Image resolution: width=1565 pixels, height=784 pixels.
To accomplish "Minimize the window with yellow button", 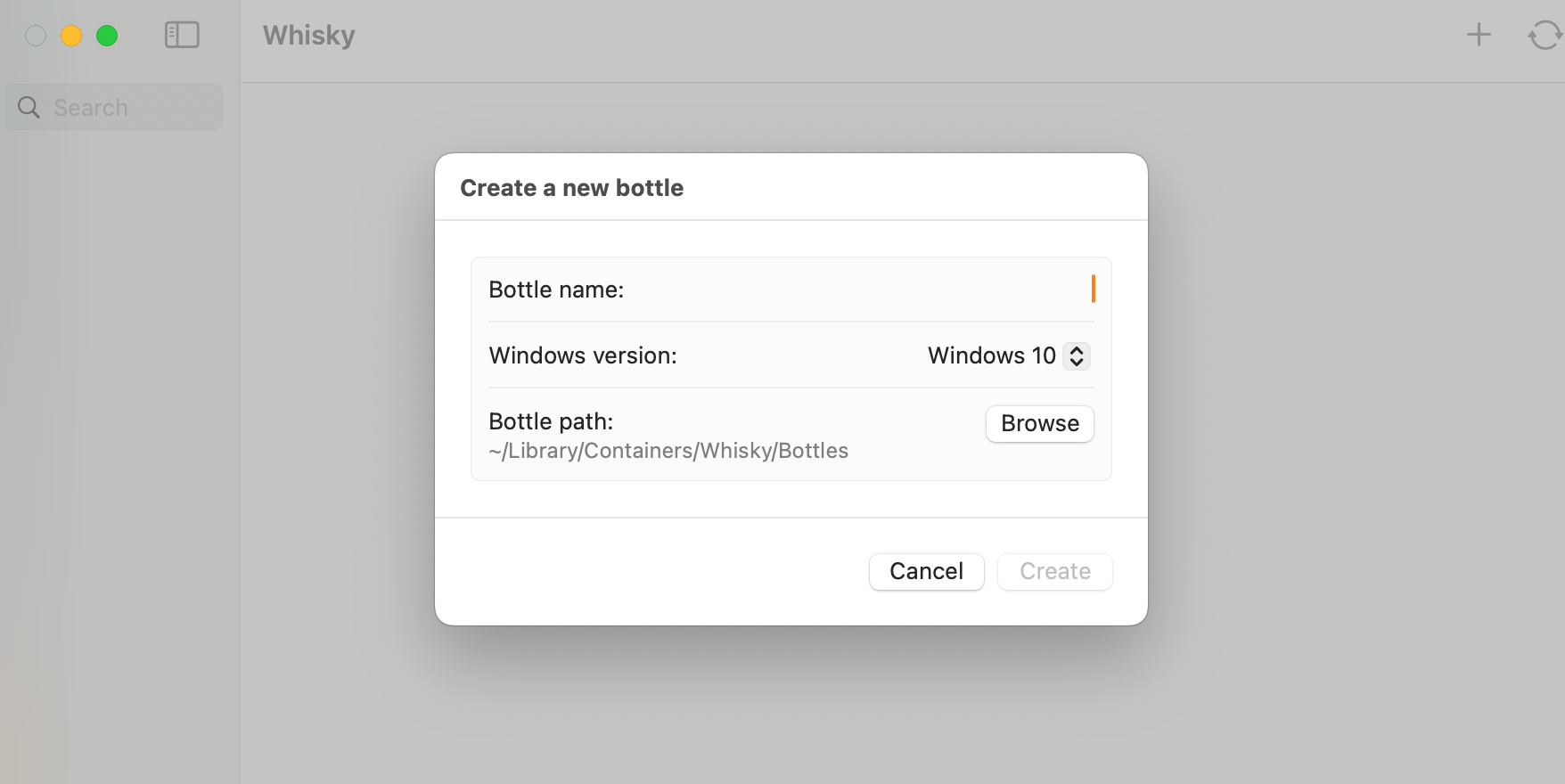I will 71,36.
